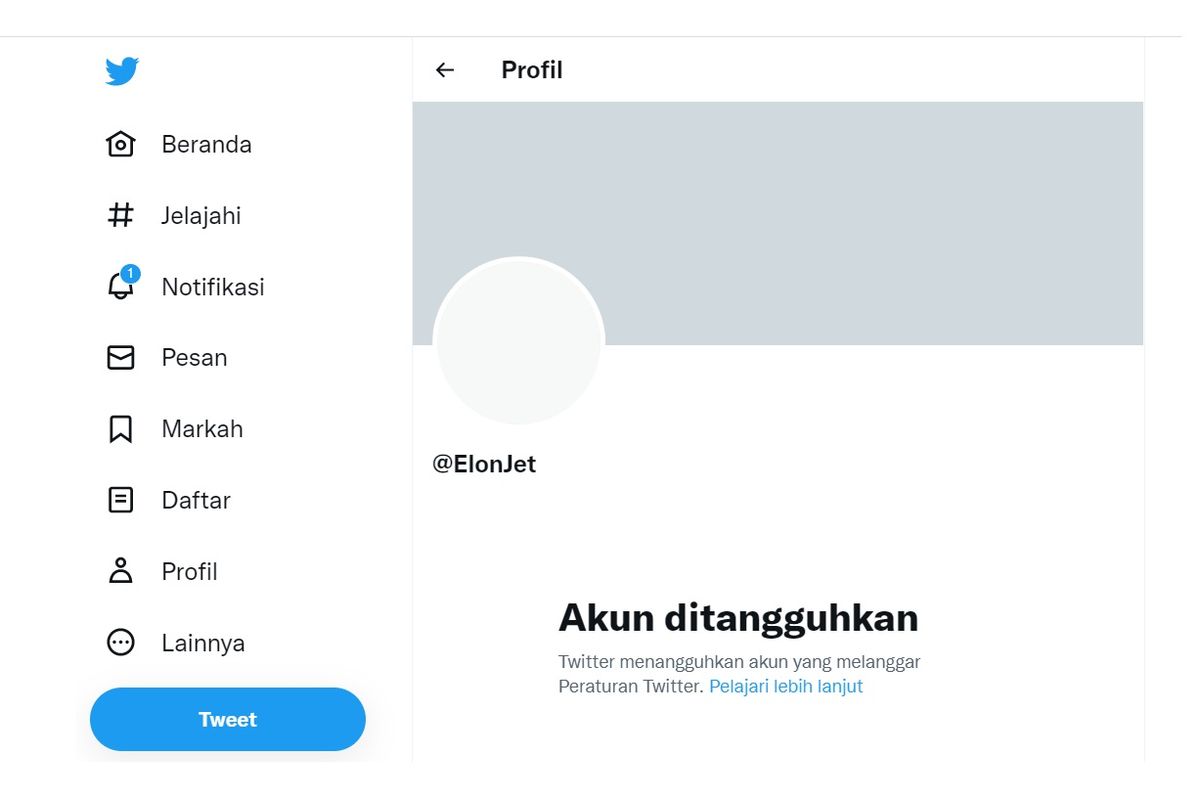Click the back arrow in the header

(x=444, y=70)
